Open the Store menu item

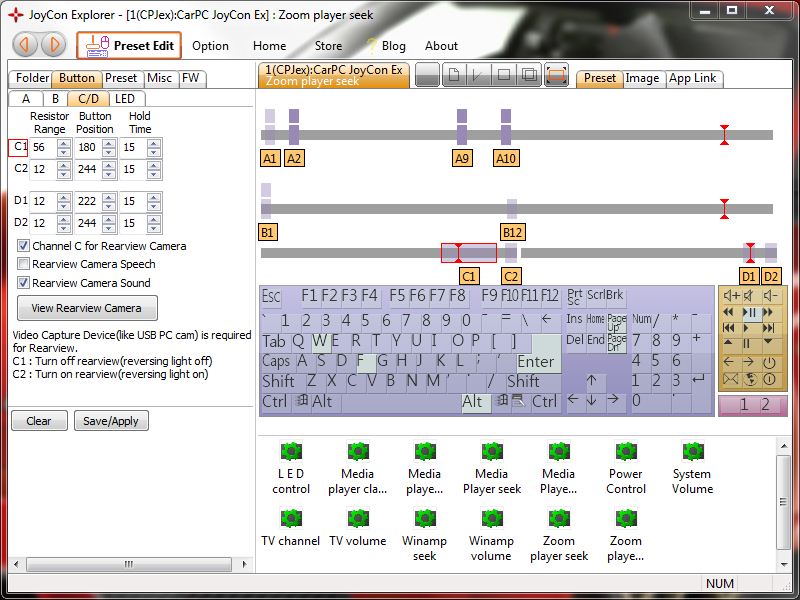pos(328,46)
